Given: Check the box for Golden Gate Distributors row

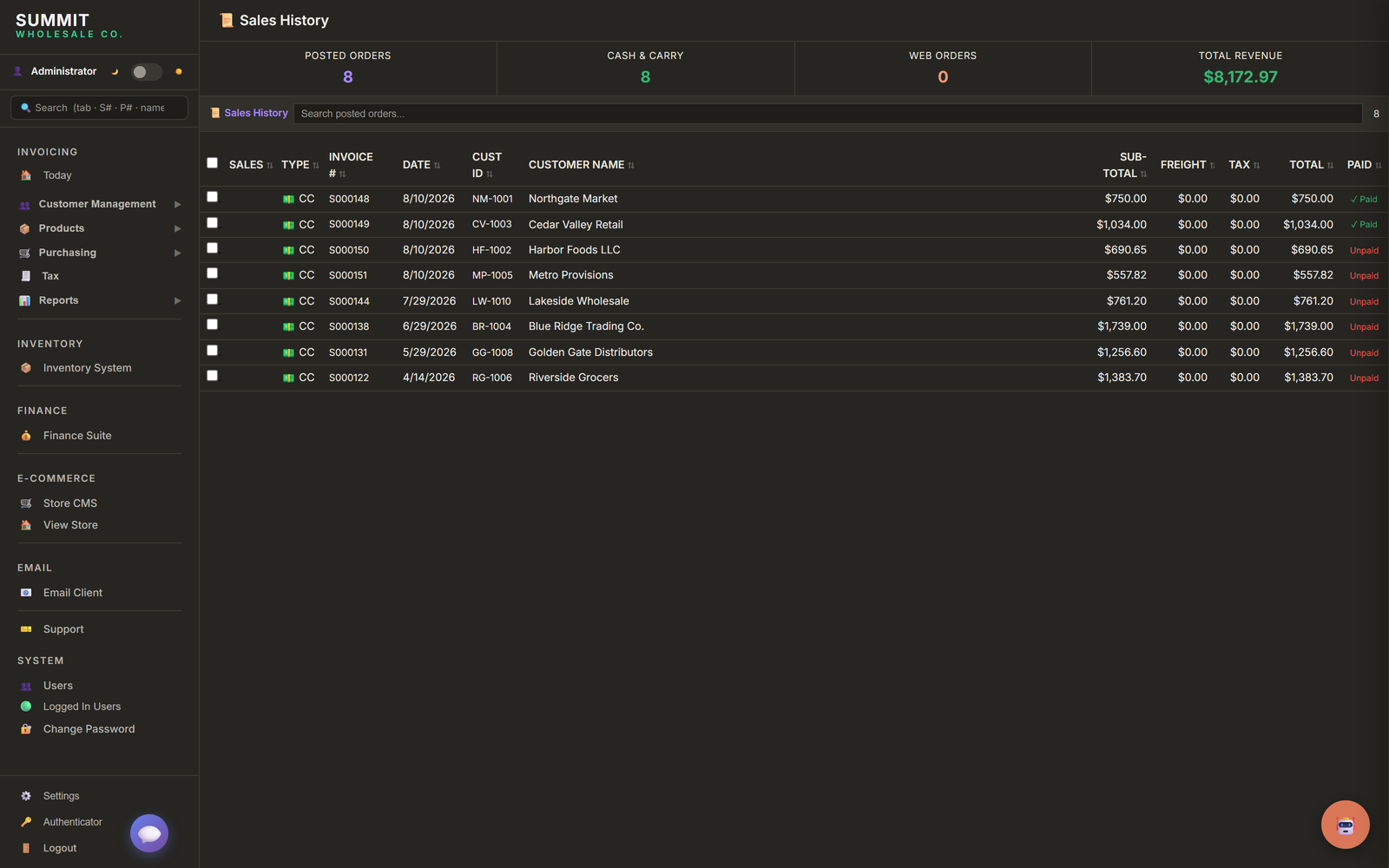Looking at the screenshot, I should tap(212, 351).
